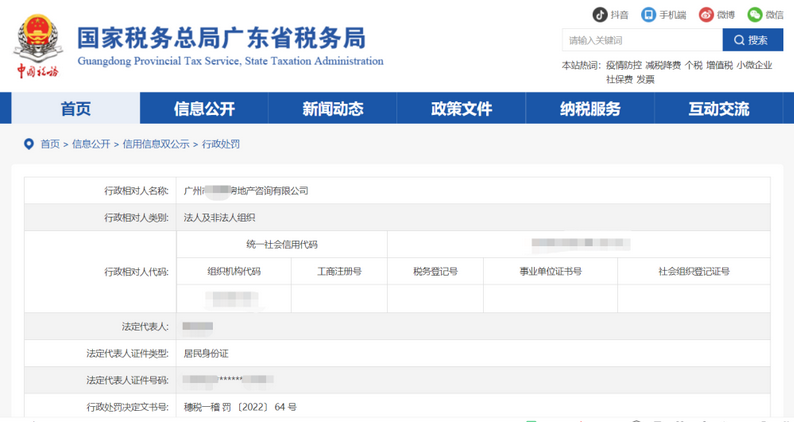The height and width of the screenshot is (423, 794).
Task: Switch to the 纳税服务 navigation item
Action: [590, 109]
